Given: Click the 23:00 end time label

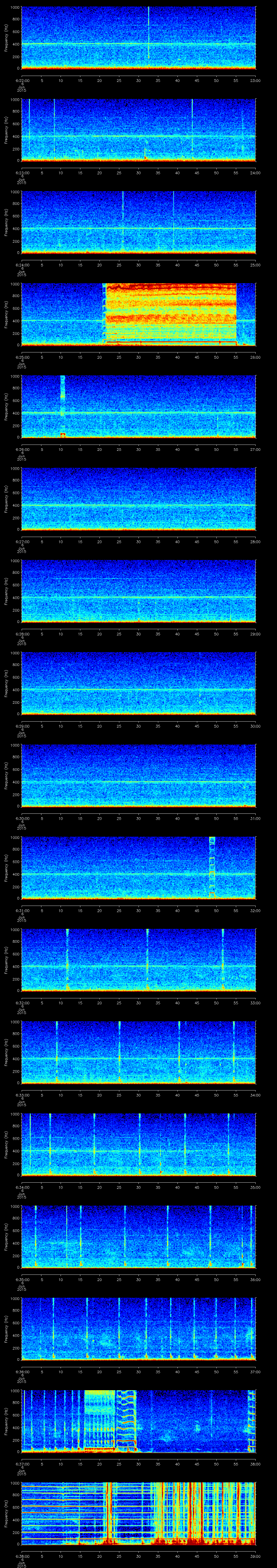Looking at the screenshot, I should click(x=256, y=80).
